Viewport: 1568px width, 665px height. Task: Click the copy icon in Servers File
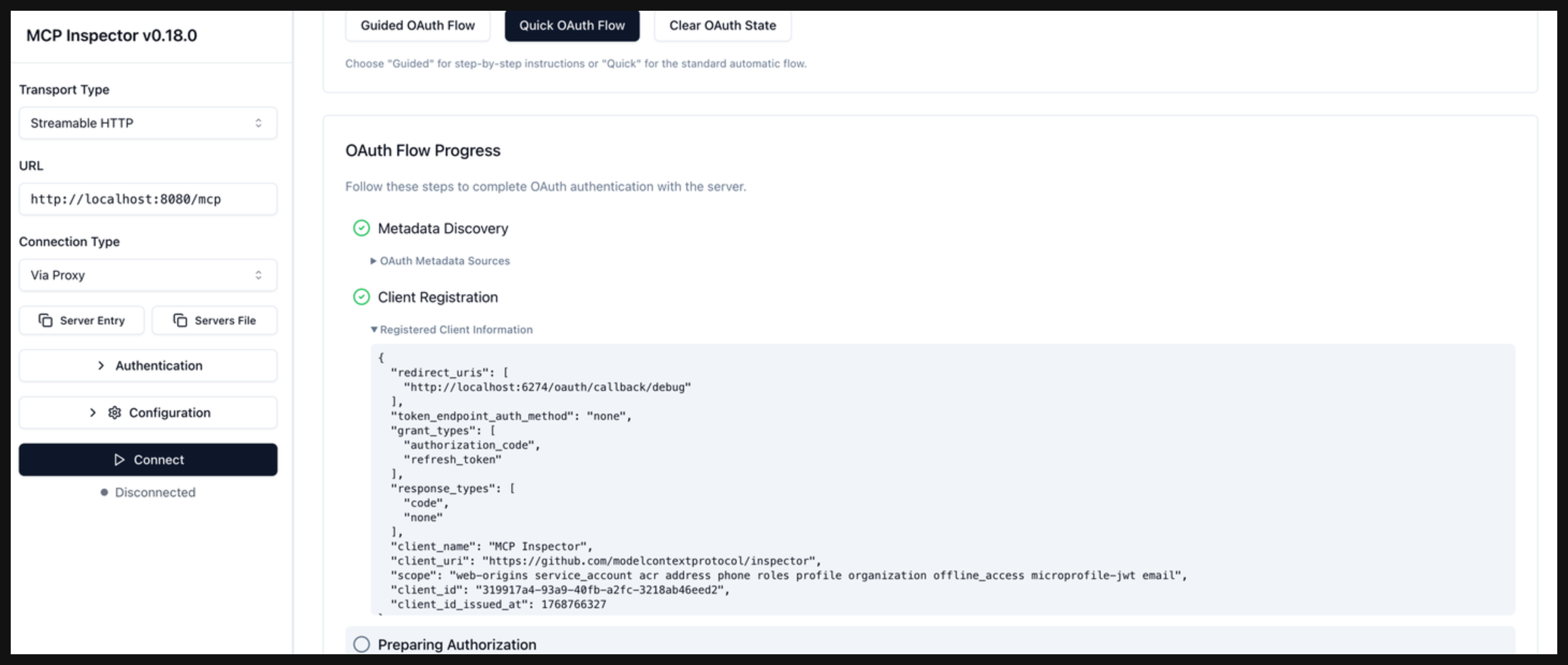[x=180, y=320]
